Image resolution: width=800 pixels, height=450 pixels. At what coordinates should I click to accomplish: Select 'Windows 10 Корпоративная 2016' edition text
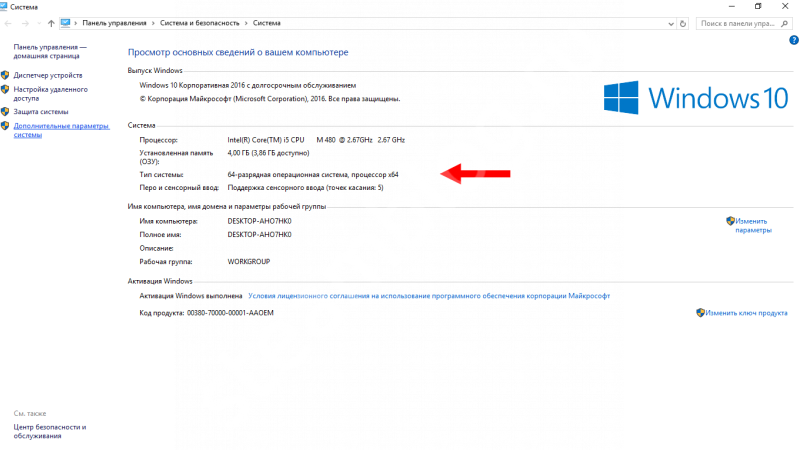point(192,85)
